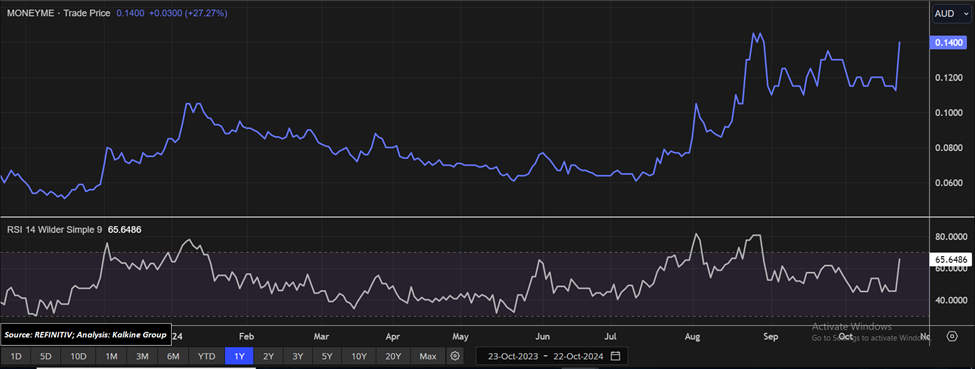This screenshot has width=975, height=369.
Task: Switch to the YTD range
Action: [206, 357]
